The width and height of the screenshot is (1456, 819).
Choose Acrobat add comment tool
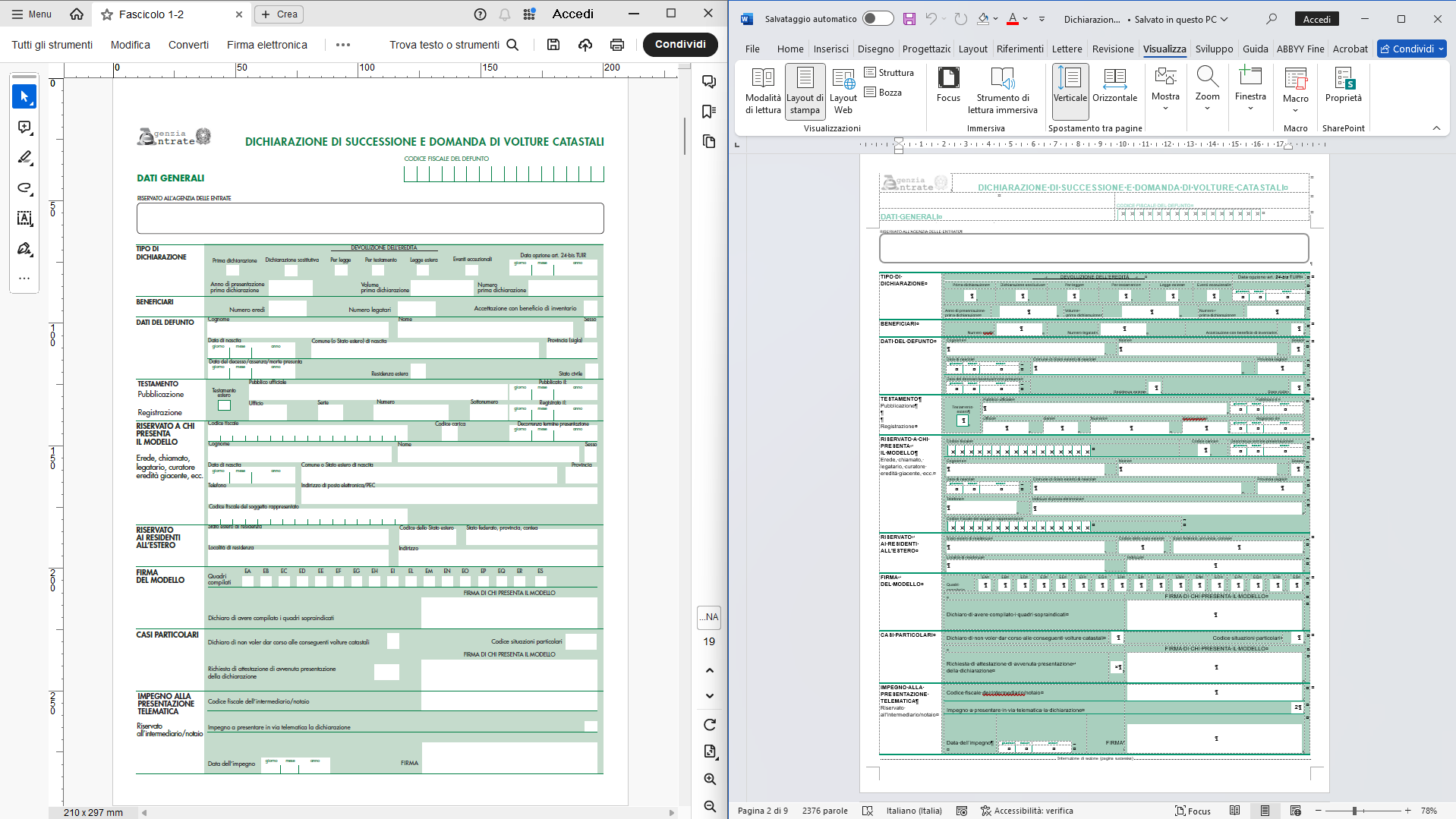[x=24, y=127]
